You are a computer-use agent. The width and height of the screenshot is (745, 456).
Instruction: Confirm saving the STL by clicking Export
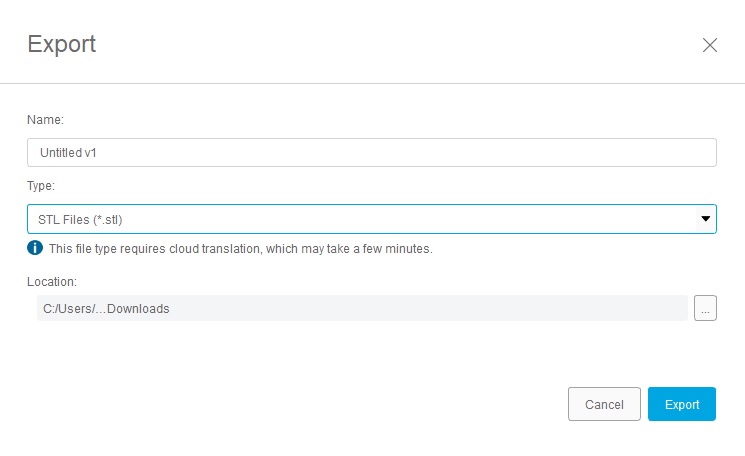point(682,404)
